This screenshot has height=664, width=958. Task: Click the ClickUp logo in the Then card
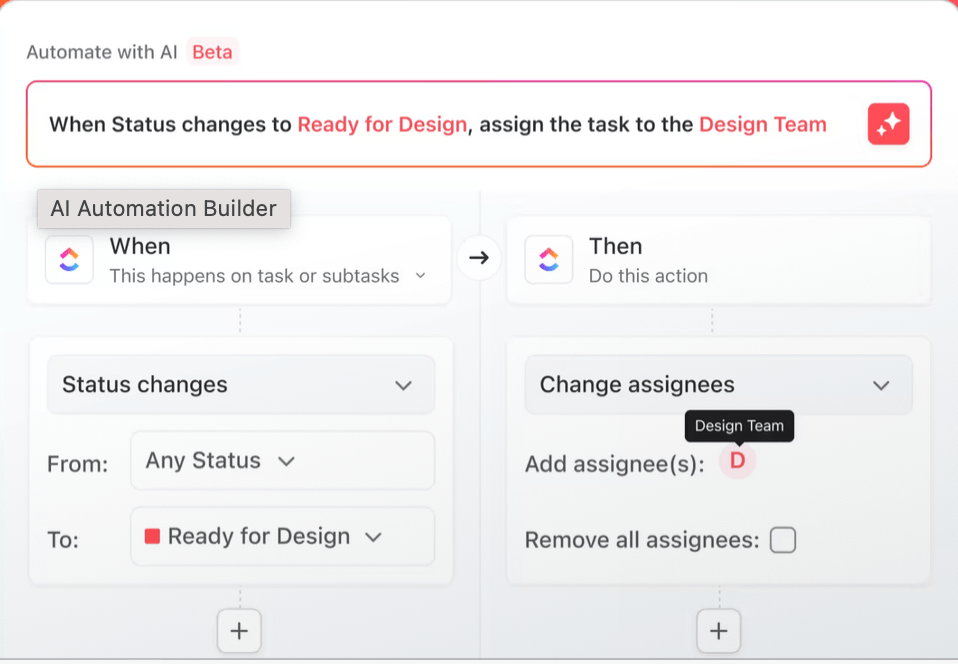(x=549, y=260)
